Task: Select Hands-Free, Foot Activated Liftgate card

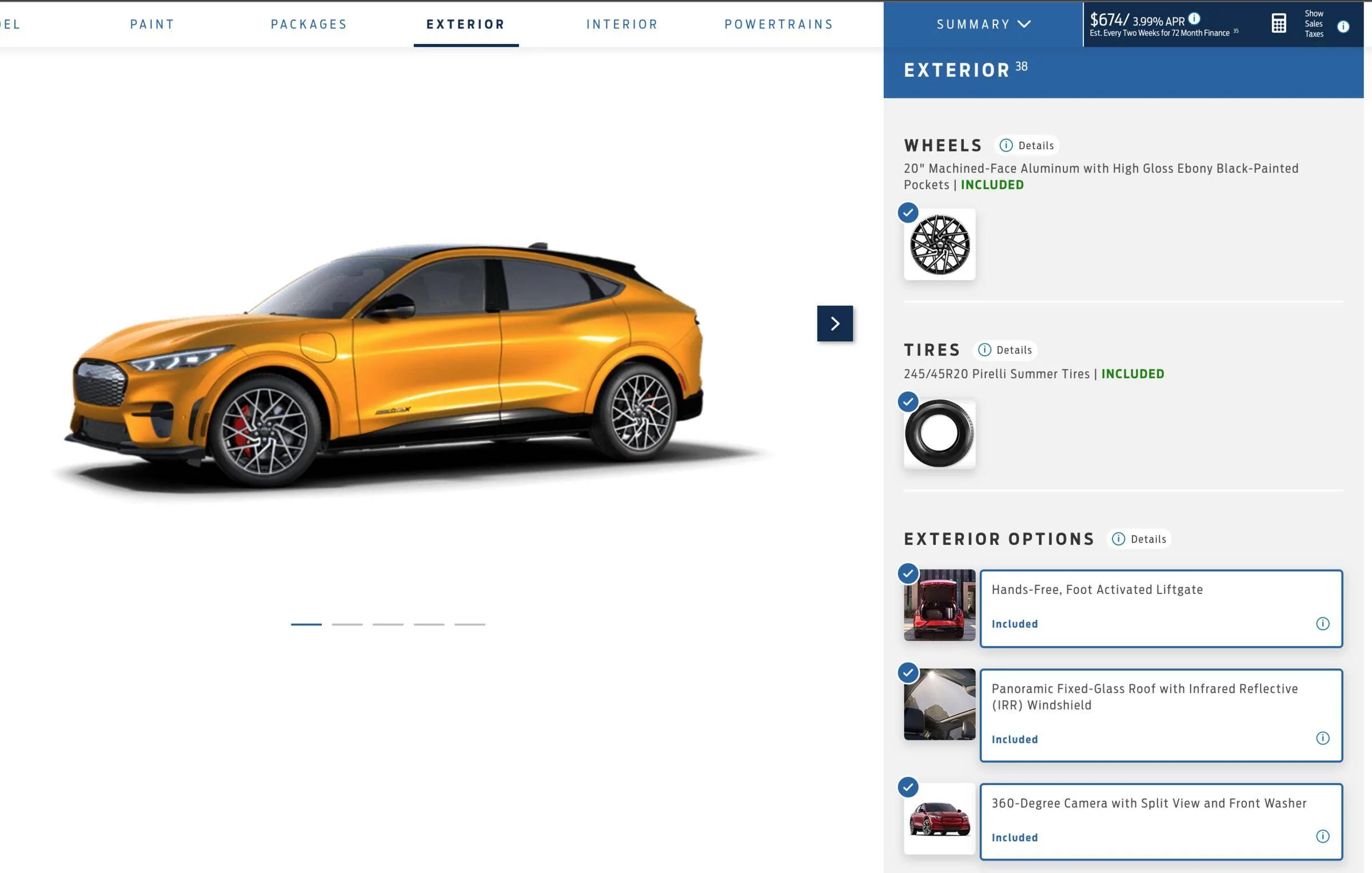Action: point(1161,608)
